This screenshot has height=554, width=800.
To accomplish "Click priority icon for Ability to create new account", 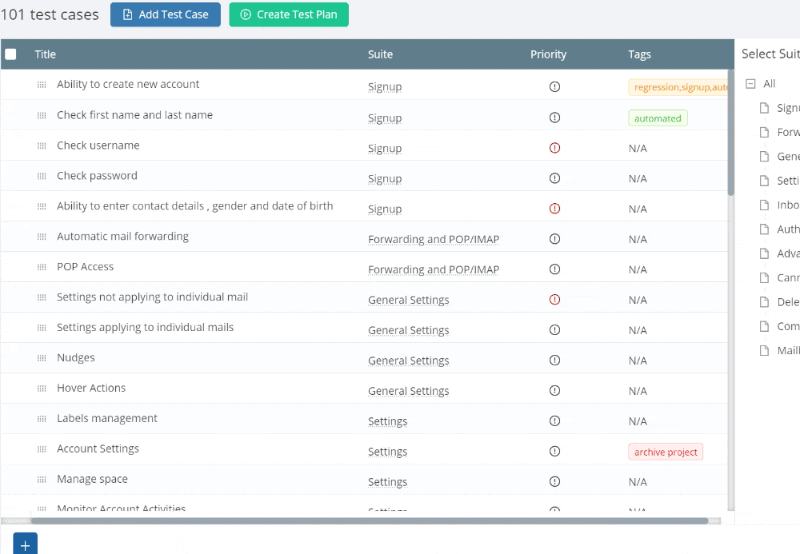I will [x=554, y=87].
